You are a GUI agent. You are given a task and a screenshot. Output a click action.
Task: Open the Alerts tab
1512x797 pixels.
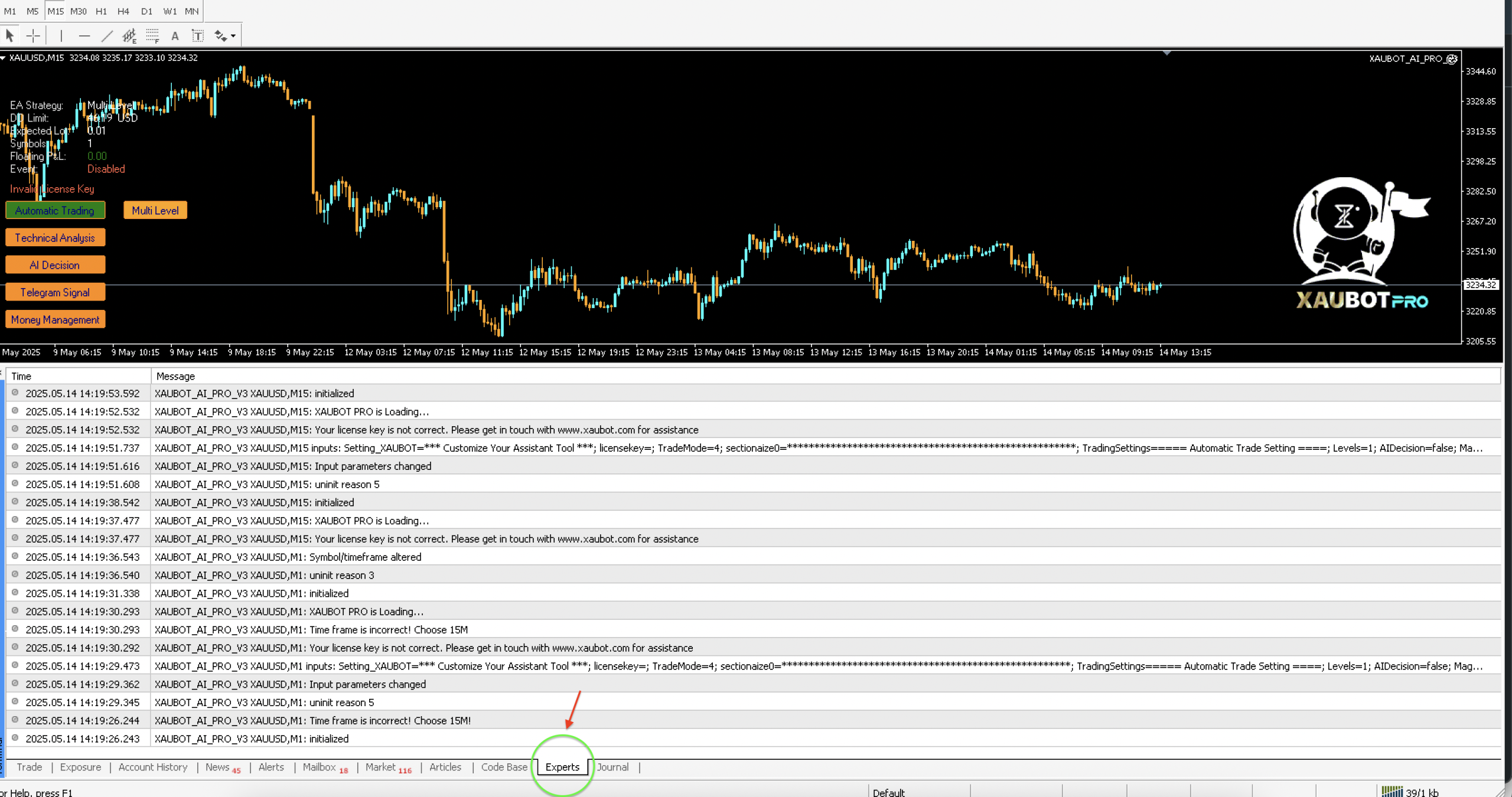(x=271, y=767)
